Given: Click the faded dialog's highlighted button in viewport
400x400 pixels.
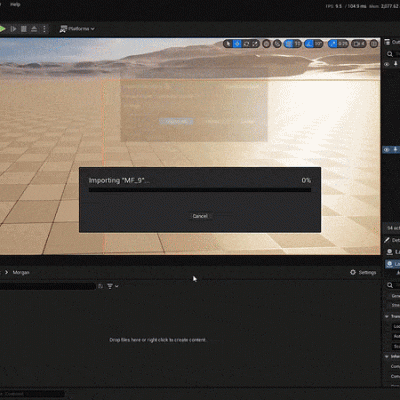Looking at the screenshot, I should [176, 122].
